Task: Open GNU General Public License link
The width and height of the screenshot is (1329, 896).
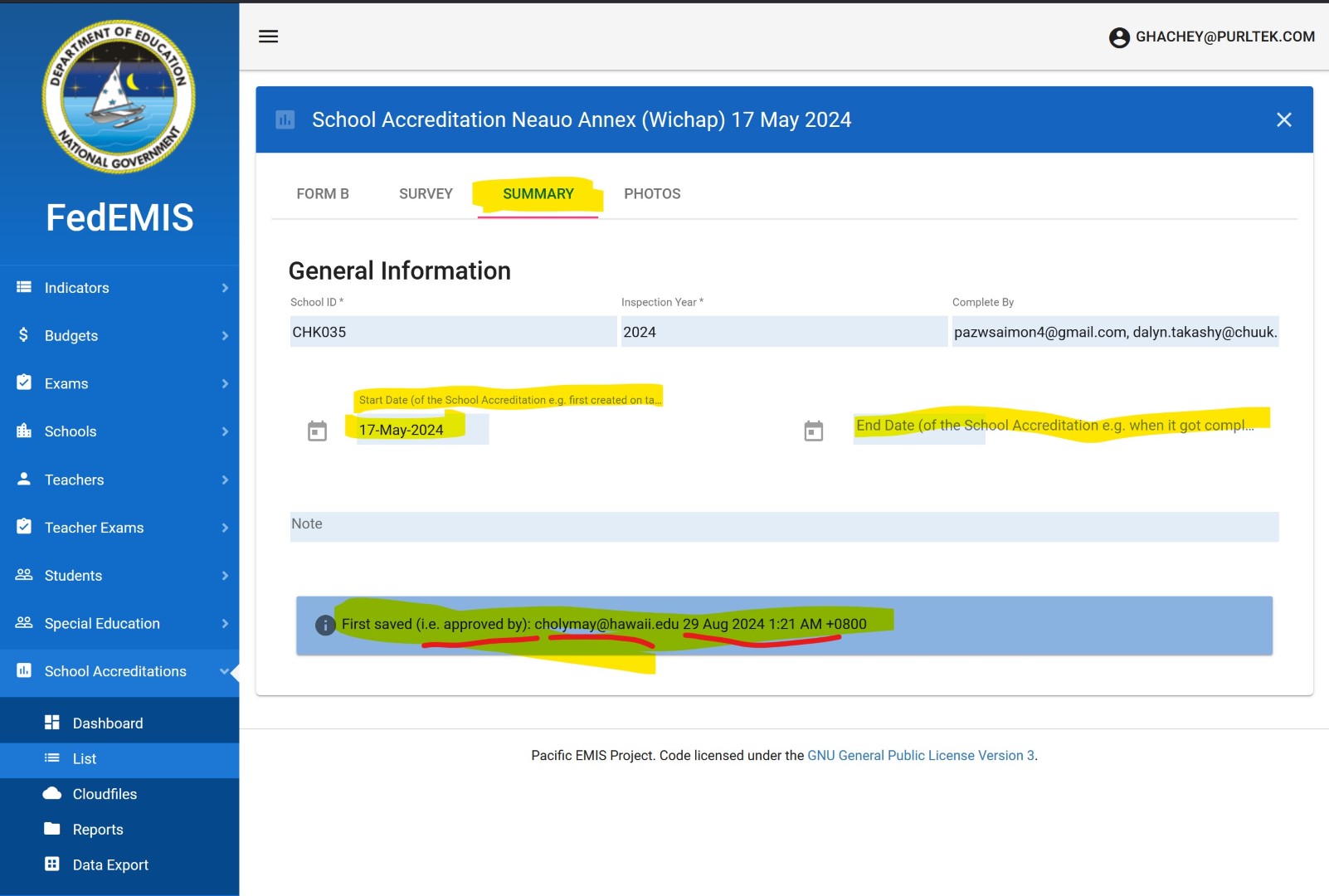Action: (x=921, y=756)
